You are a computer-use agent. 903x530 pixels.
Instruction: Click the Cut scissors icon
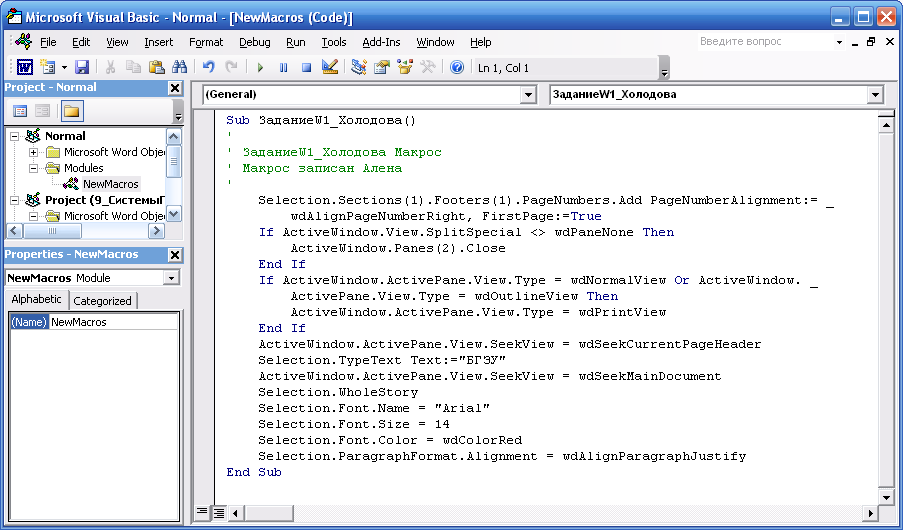[x=110, y=67]
